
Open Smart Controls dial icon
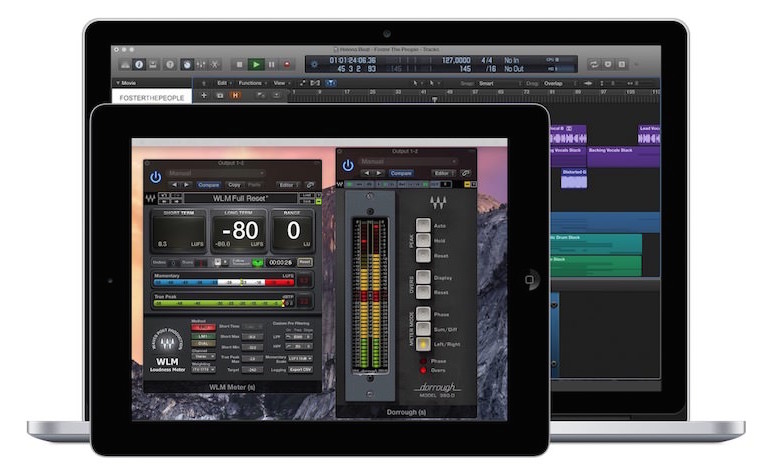187,64
